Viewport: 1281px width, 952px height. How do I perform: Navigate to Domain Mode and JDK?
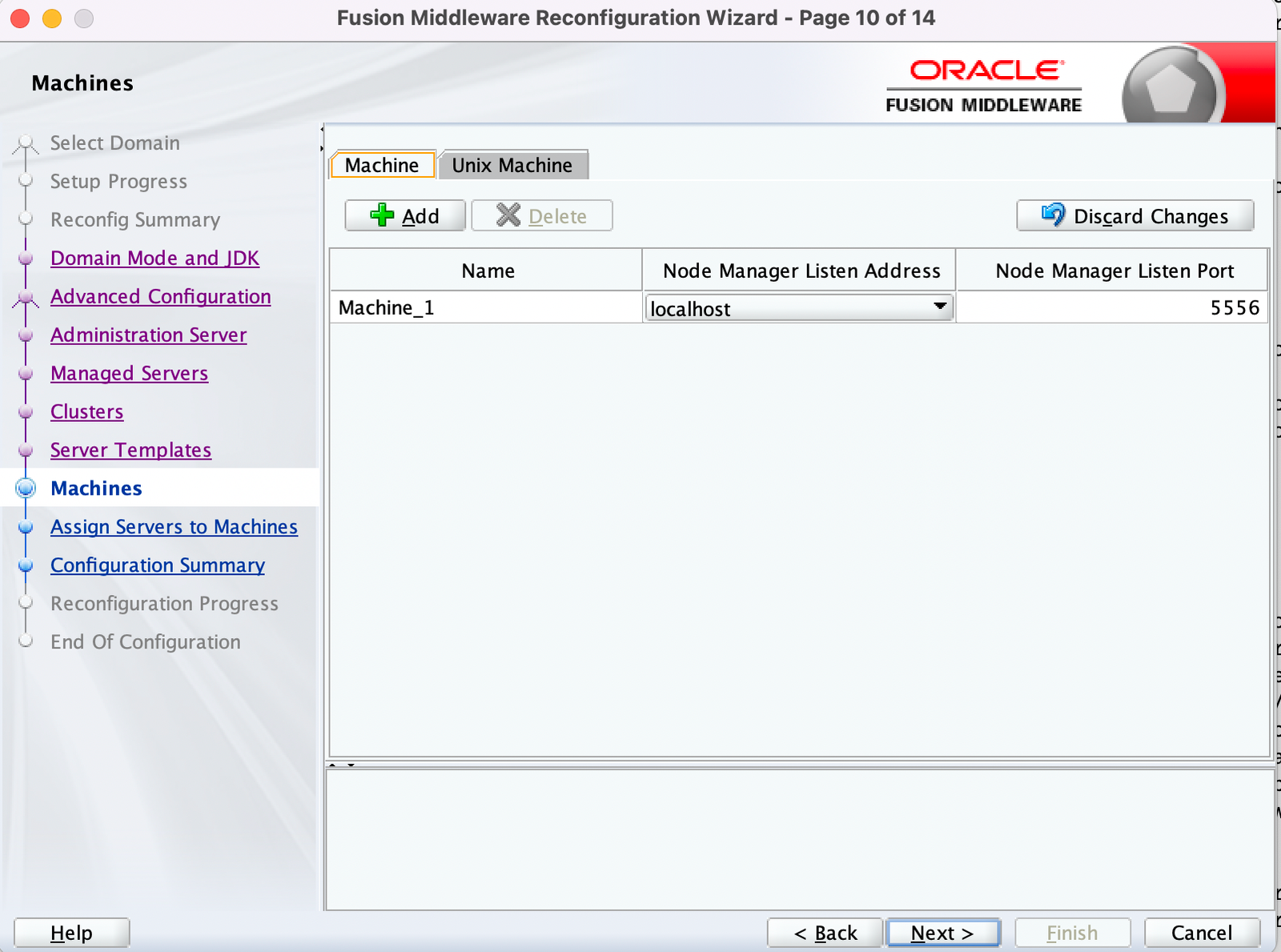point(155,258)
